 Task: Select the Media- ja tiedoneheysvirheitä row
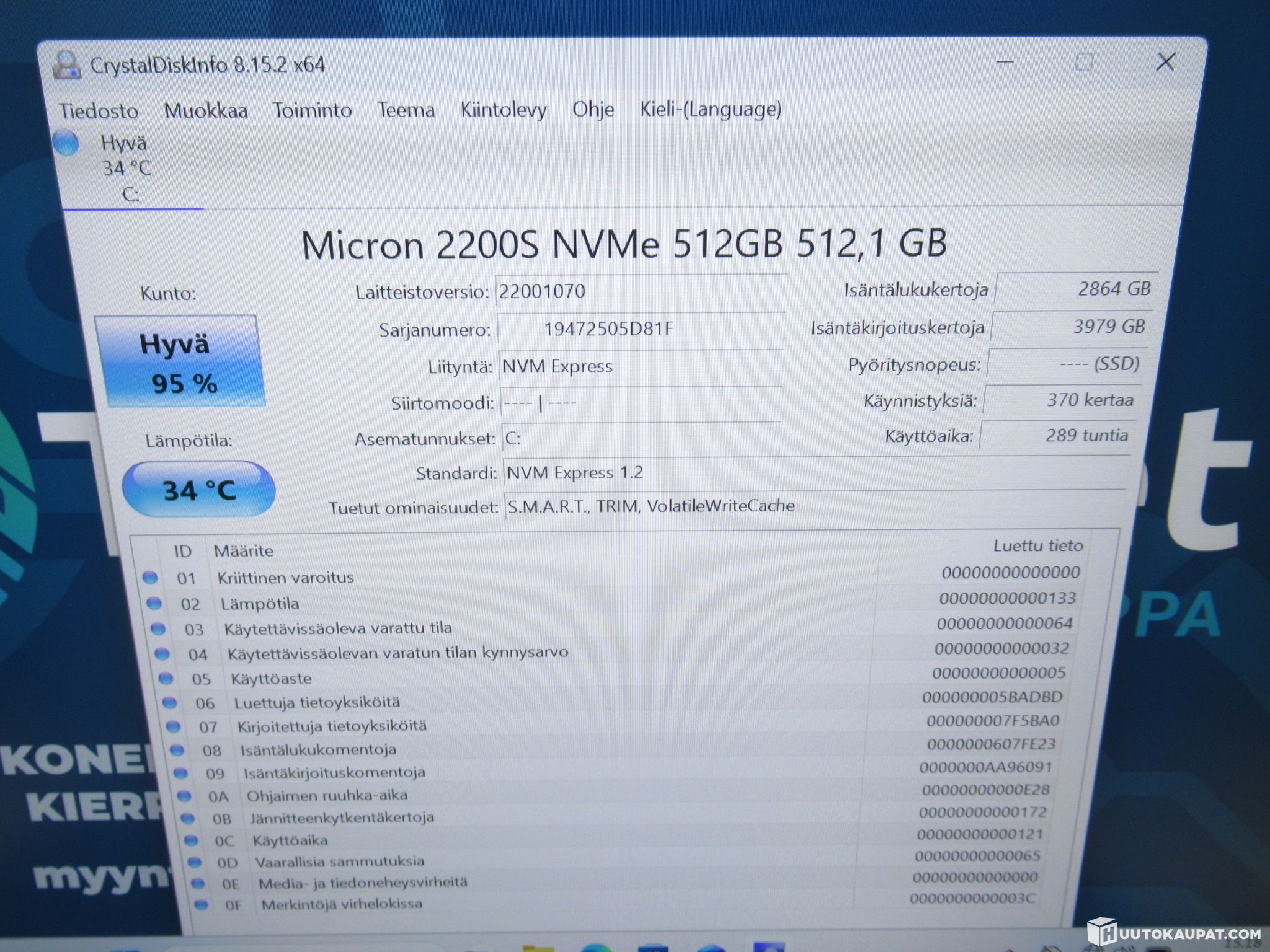[613, 880]
